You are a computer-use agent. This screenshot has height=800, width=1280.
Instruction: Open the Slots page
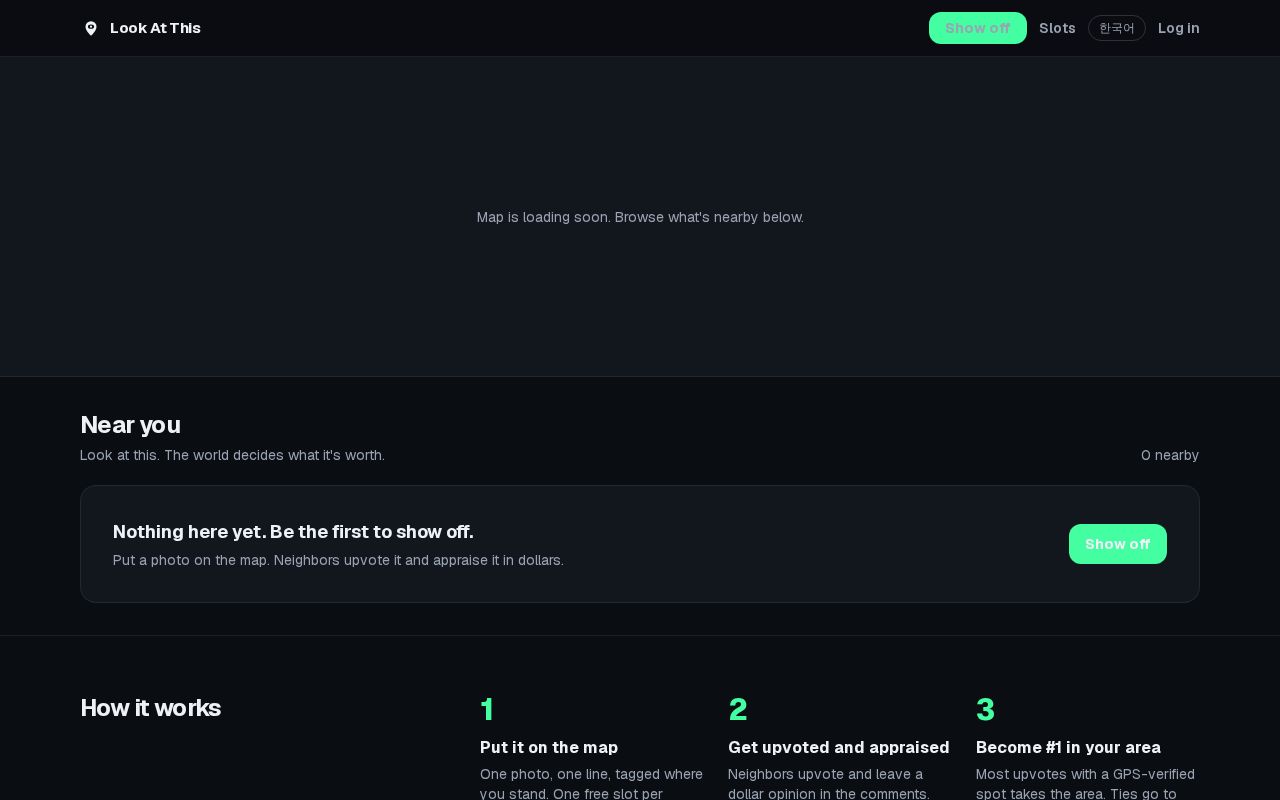1057,28
